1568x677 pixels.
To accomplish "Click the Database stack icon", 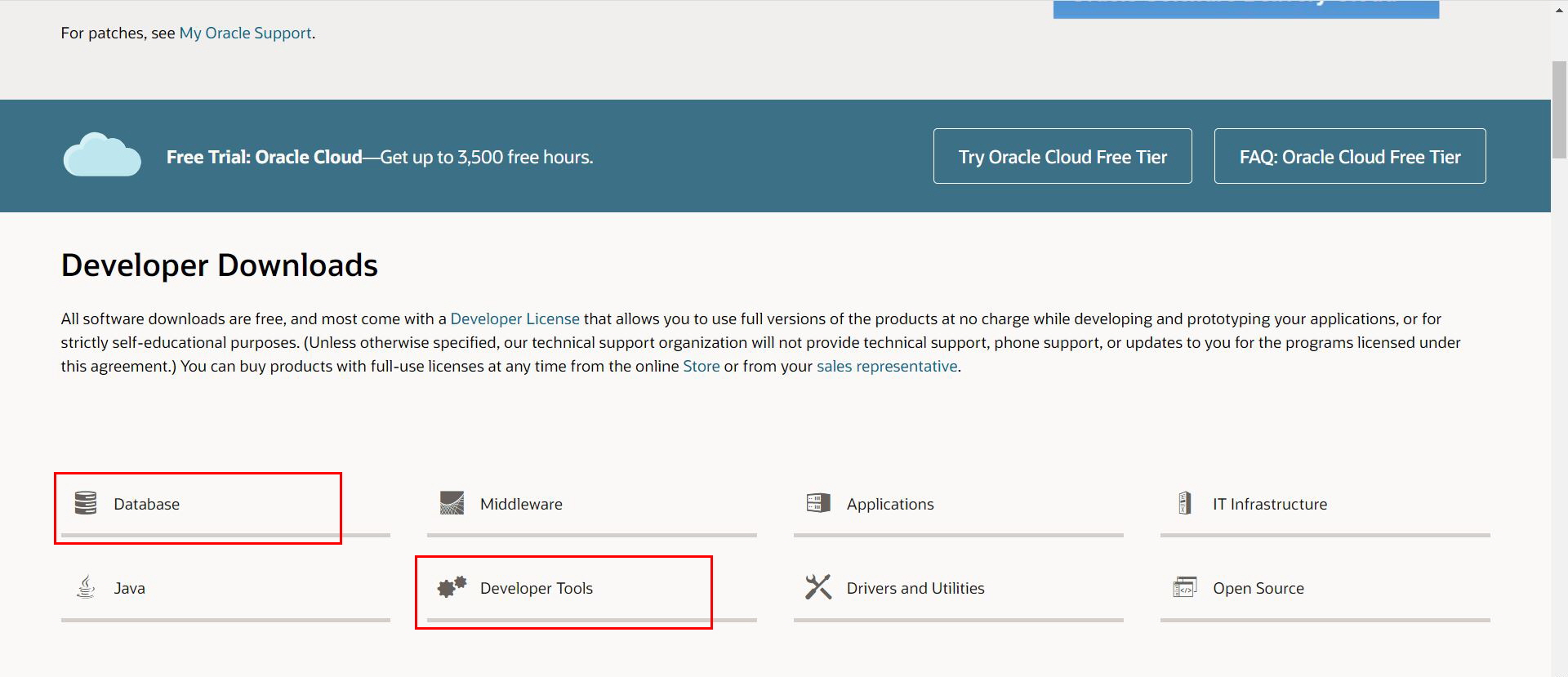I will pos(86,503).
